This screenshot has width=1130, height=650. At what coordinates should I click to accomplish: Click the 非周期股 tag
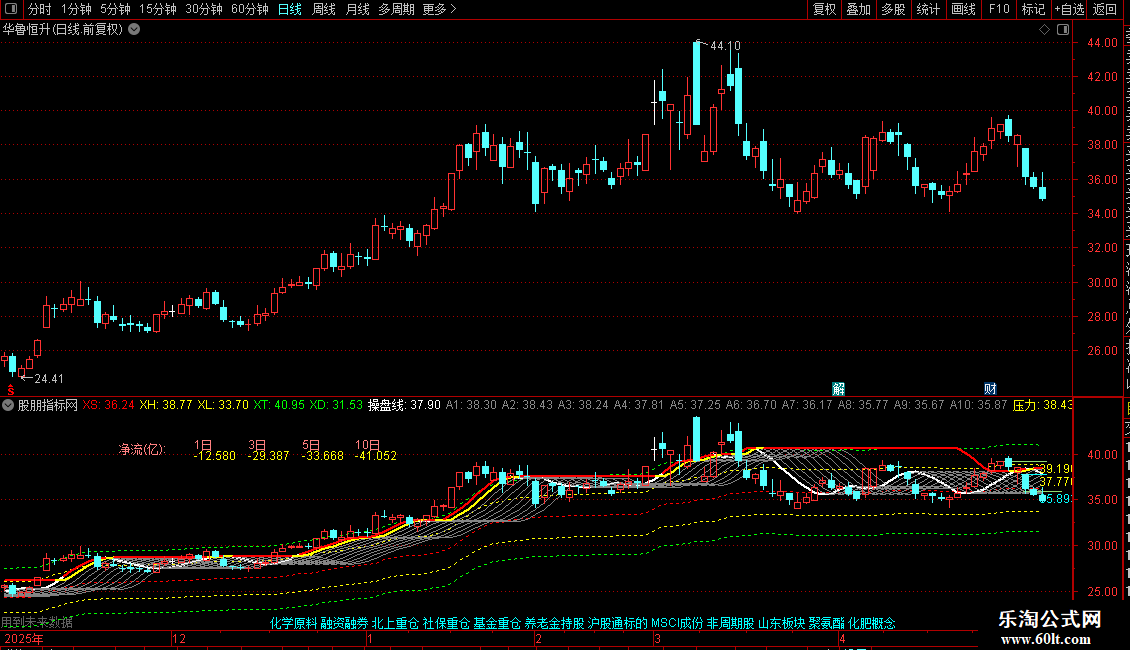point(730,623)
